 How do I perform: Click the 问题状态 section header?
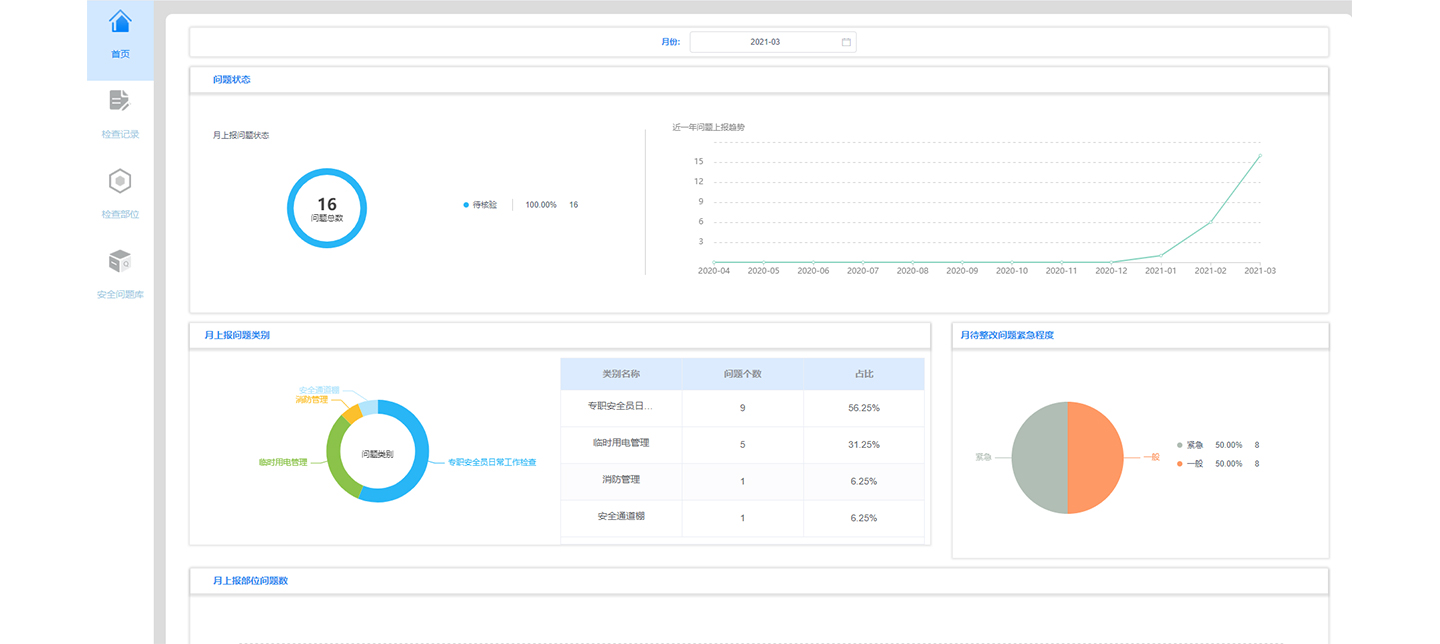(x=759, y=80)
